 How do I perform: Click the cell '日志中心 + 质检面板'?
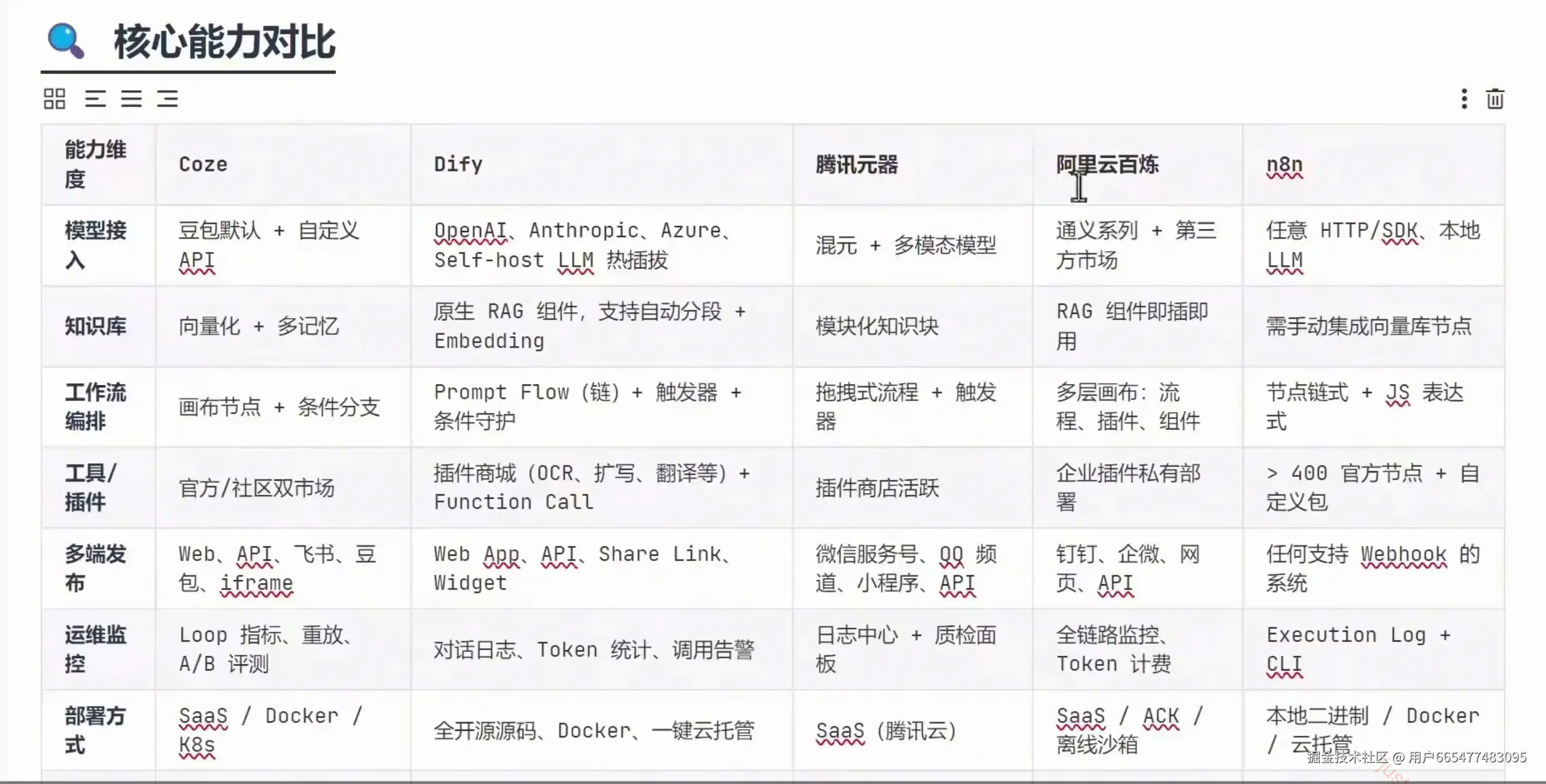click(x=913, y=650)
